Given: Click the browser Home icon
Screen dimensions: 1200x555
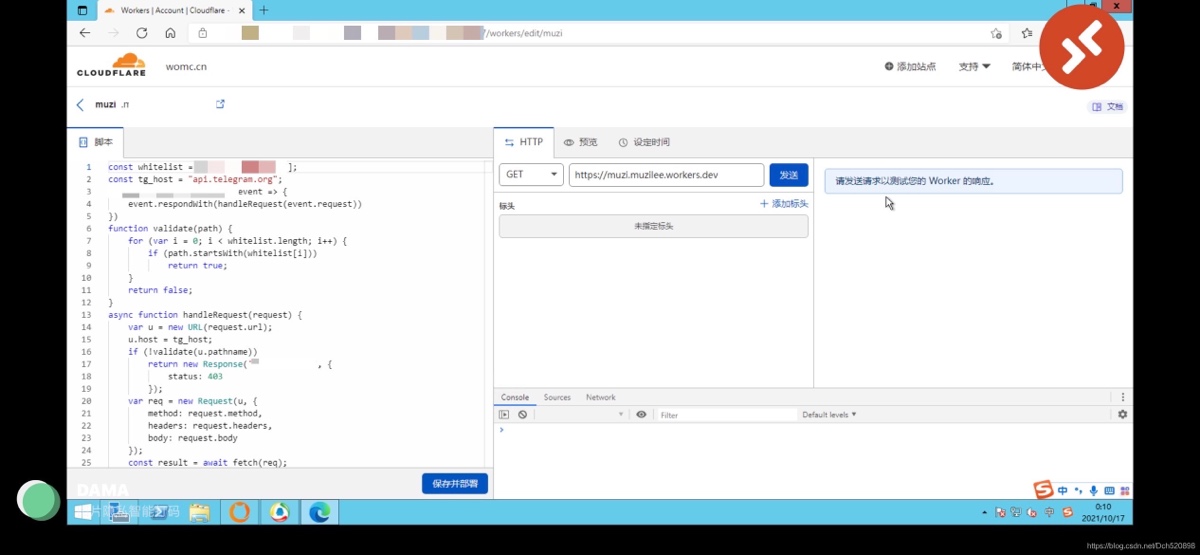Looking at the screenshot, I should [170, 33].
